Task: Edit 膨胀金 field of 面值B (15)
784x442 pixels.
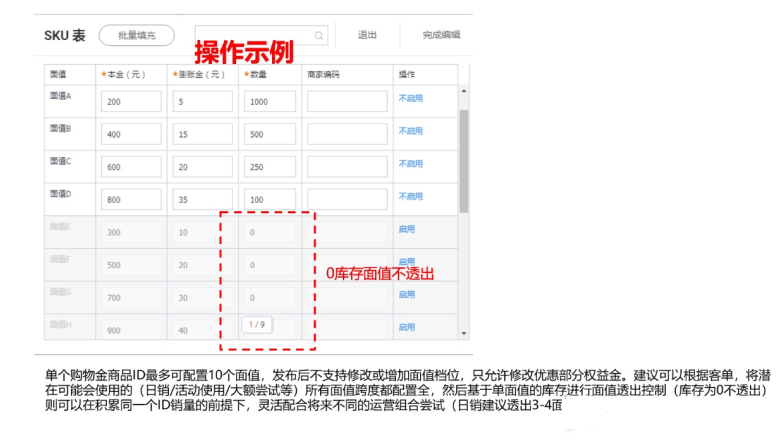Action: coord(202,134)
